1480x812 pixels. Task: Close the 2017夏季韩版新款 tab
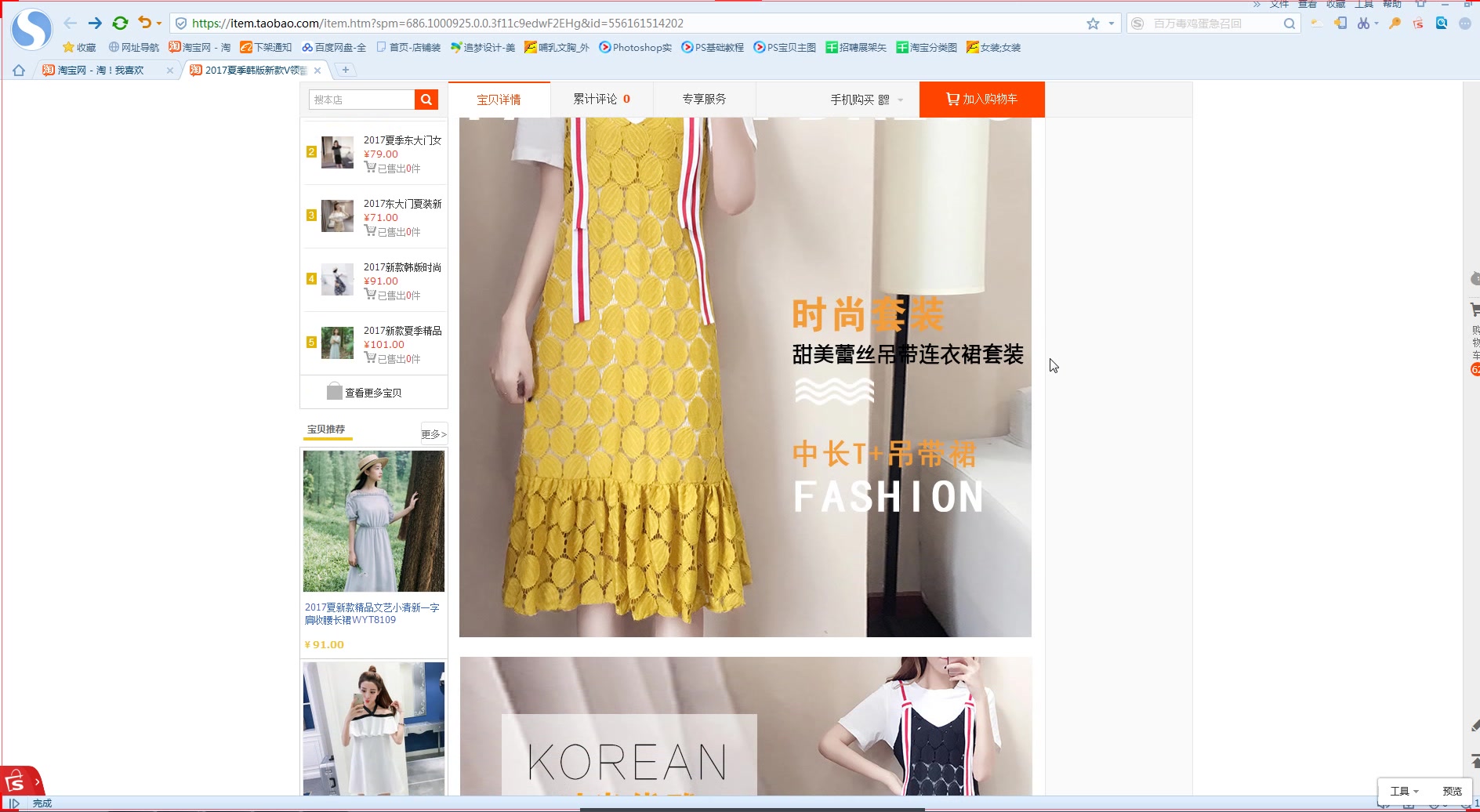[317, 71]
